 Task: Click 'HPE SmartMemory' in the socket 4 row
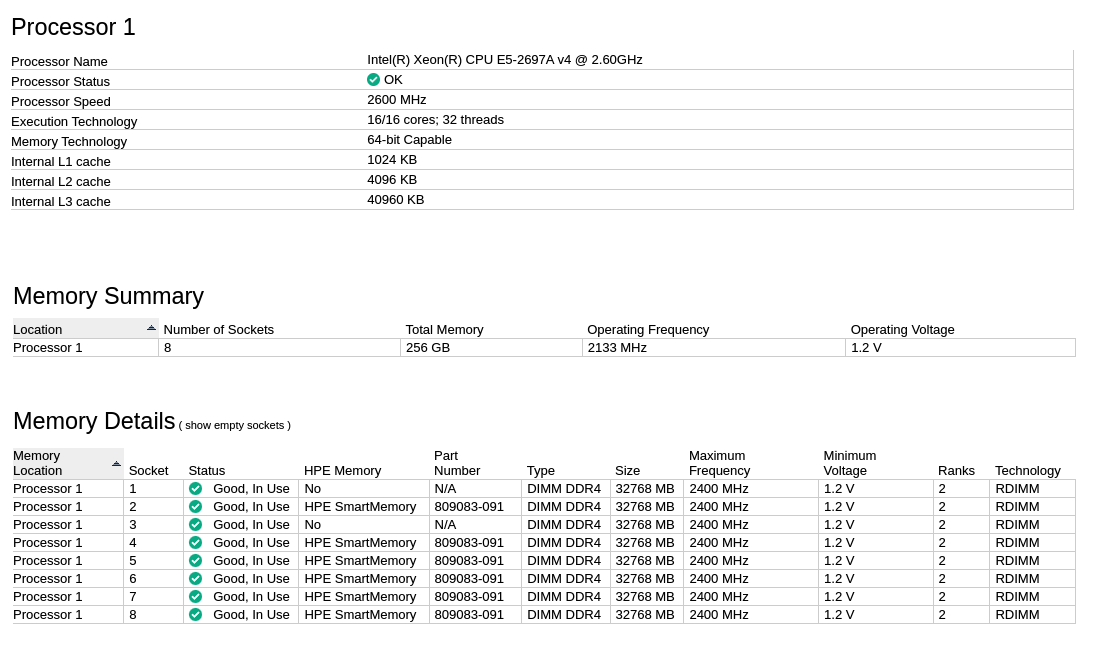361,542
